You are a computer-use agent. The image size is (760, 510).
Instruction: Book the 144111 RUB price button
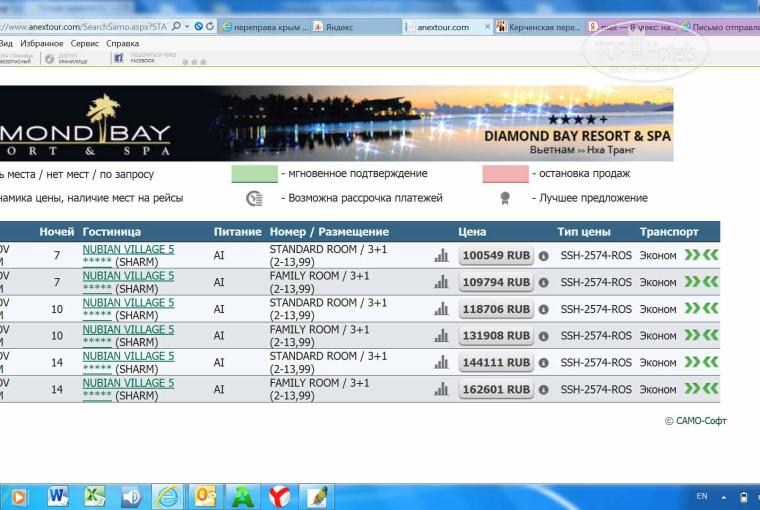pos(496,362)
